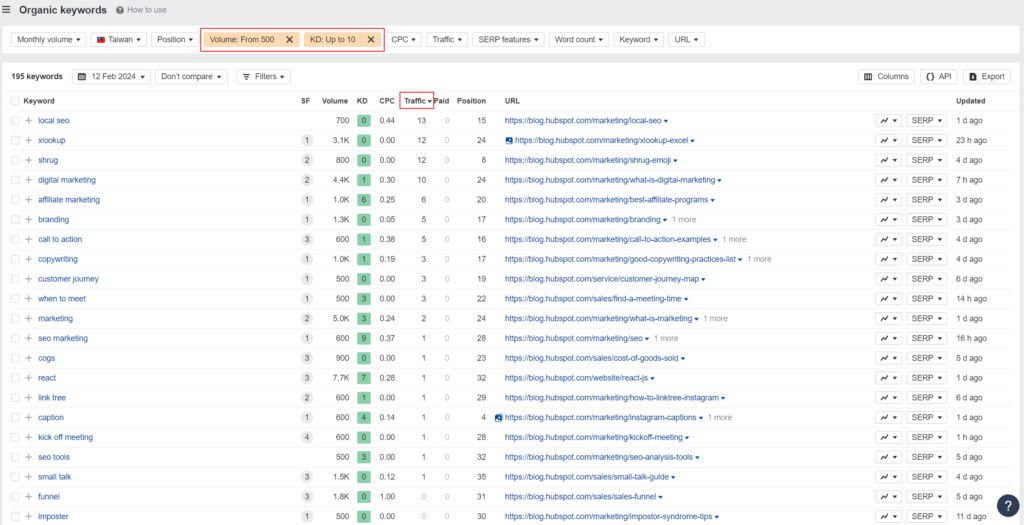Toggle the select-all checkbox in Keyword header
Image resolution: width=1024 pixels, height=525 pixels.
(x=15, y=101)
